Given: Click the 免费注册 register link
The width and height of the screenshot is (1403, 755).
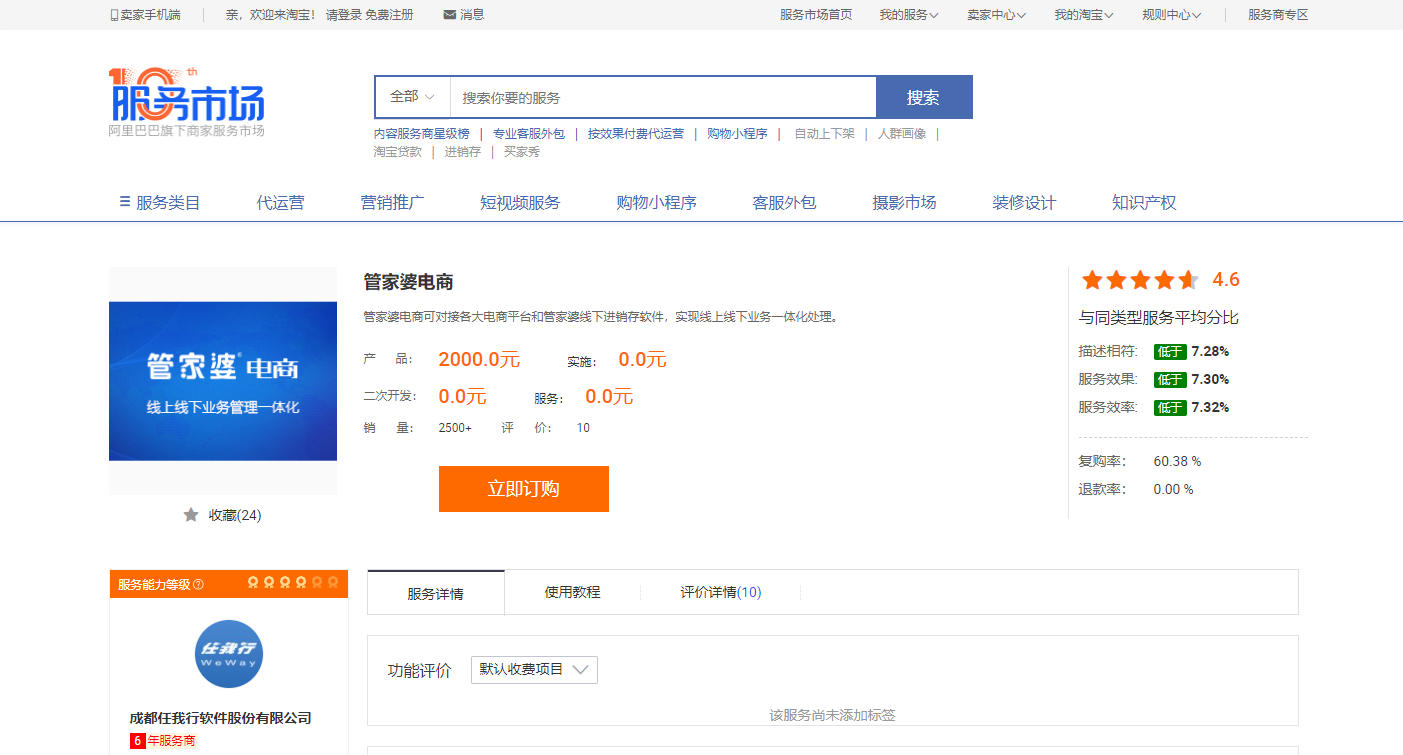Looking at the screenshot, I should [389, 15].
